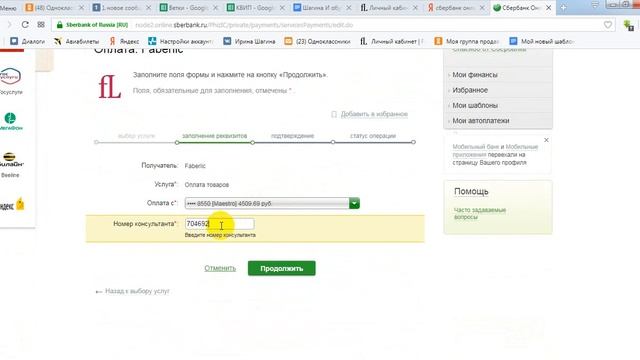Expand Мои финансы in the right menu
640x360 pixels.
tap(475, 75)
